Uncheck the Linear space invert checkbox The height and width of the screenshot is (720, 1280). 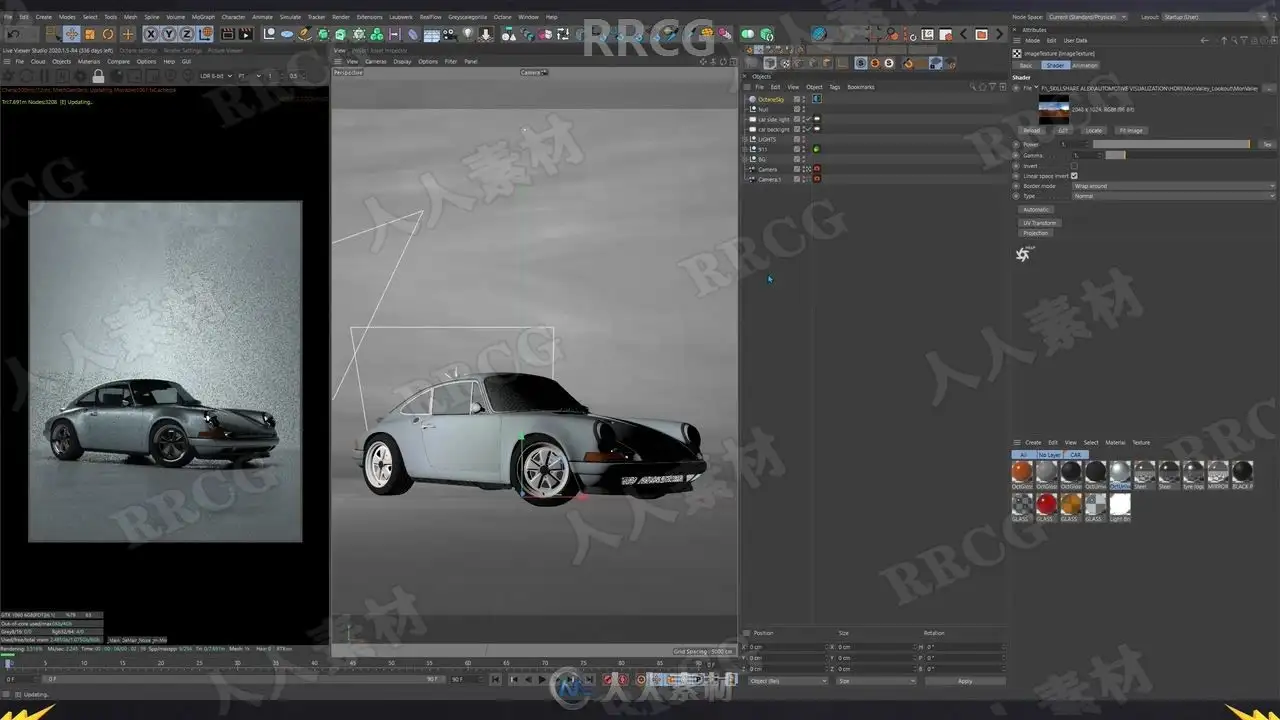[1074, 176]
